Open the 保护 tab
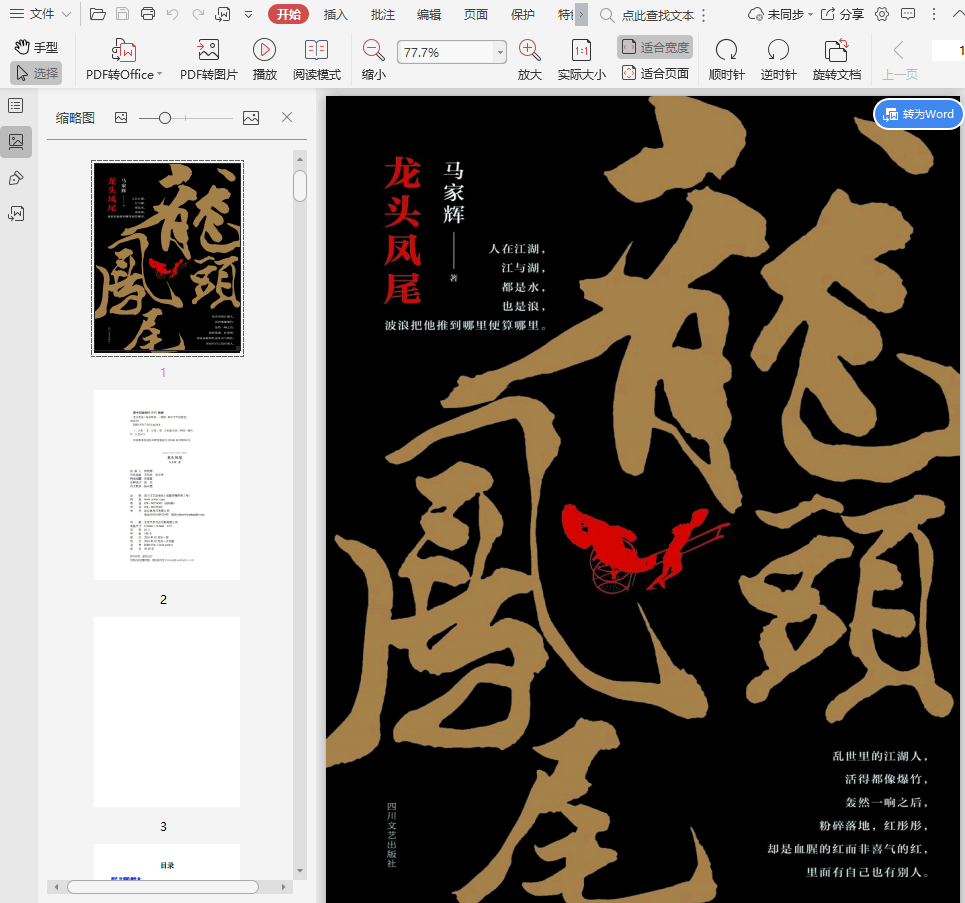 pyautogui.click(x=523, y=14)
